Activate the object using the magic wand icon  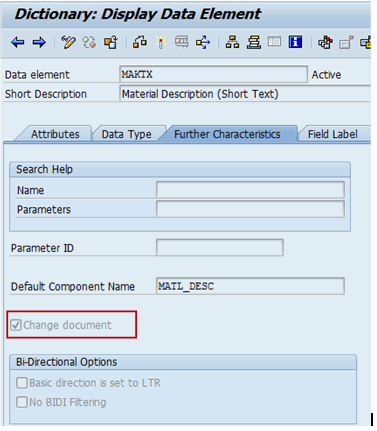(x=161, y=42)
